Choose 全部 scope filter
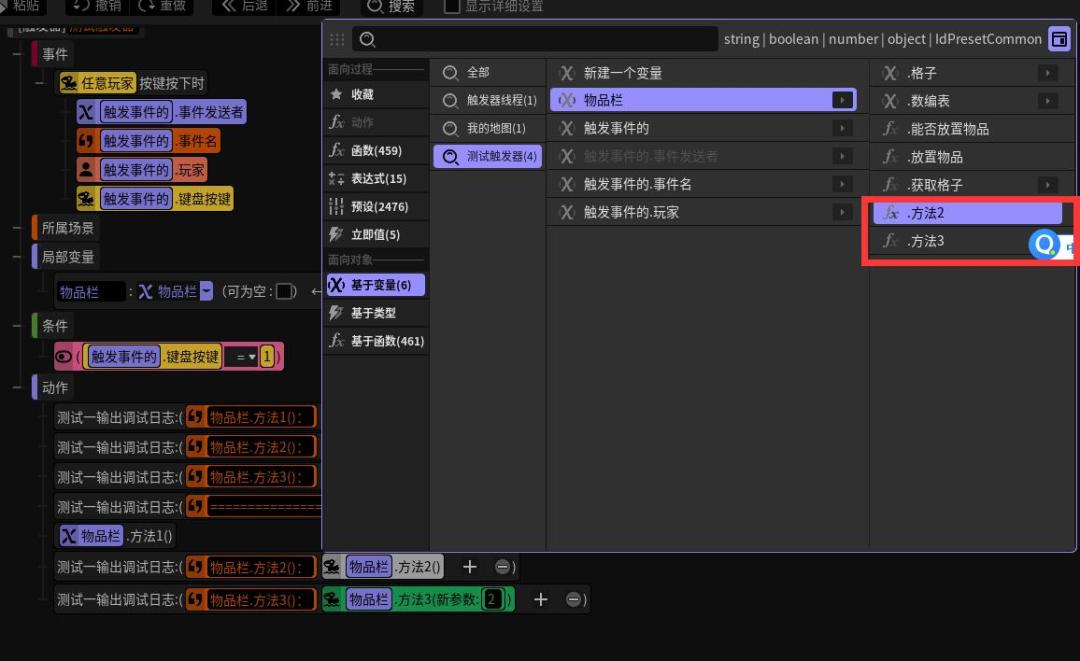The width and height of the screenshot is (1080, 661). point(488,72)
